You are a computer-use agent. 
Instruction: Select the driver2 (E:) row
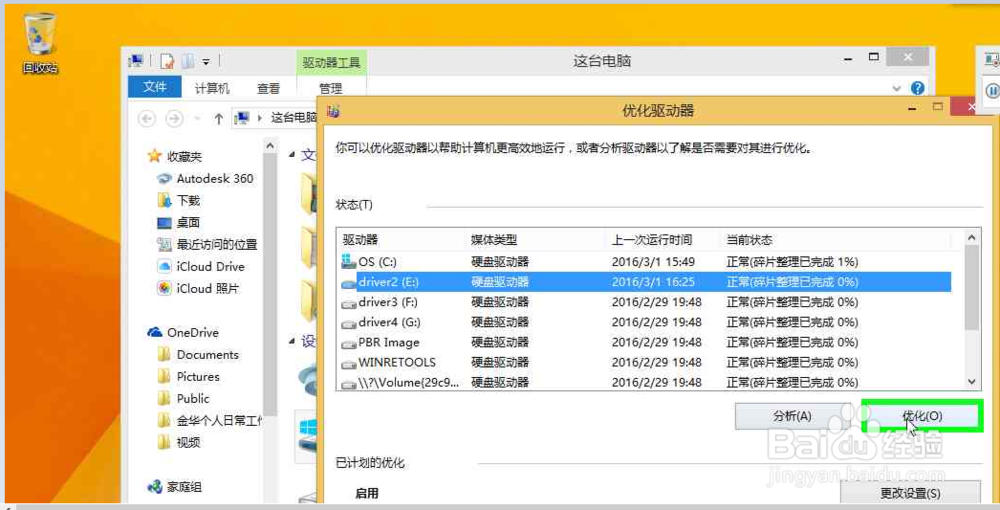pyautogui.click(x=644, y=282)
